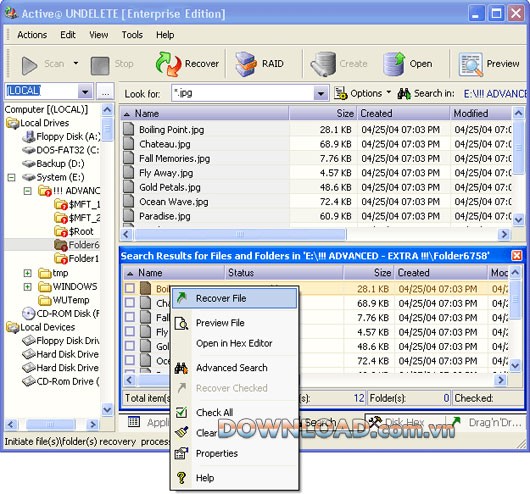Click the Search in path link
The image size is (530, 494).
[495, 94]
